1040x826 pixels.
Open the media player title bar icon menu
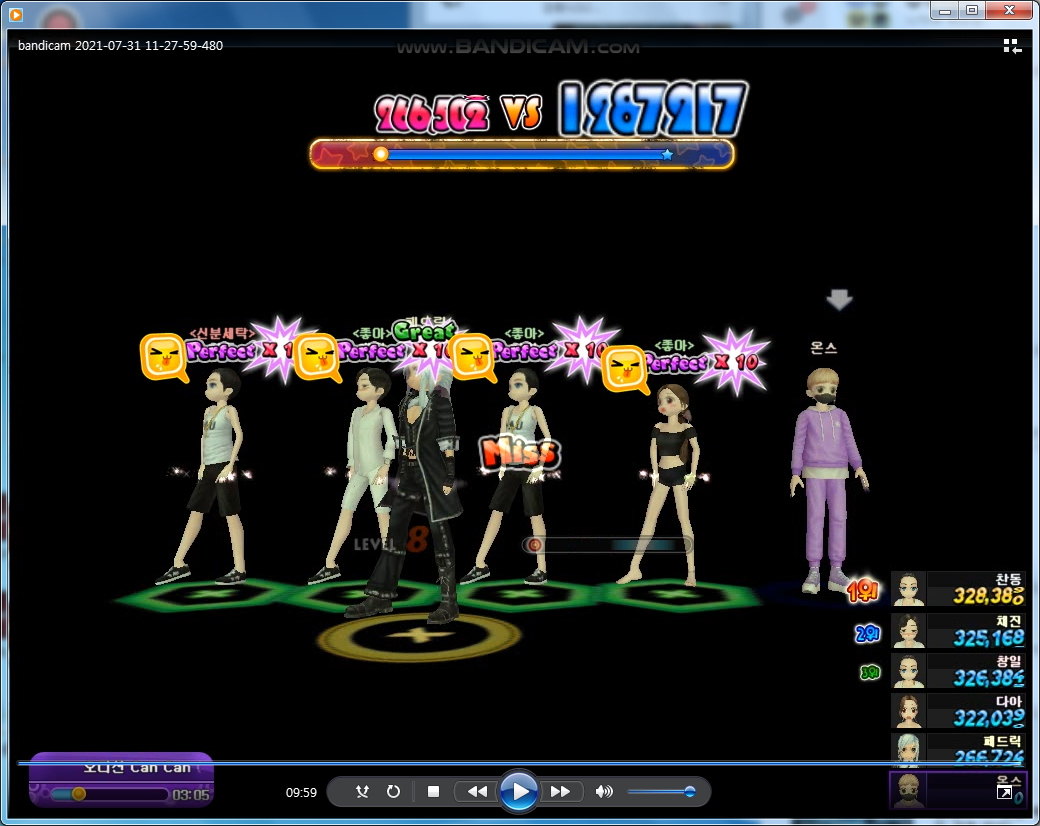pos(15,13)
